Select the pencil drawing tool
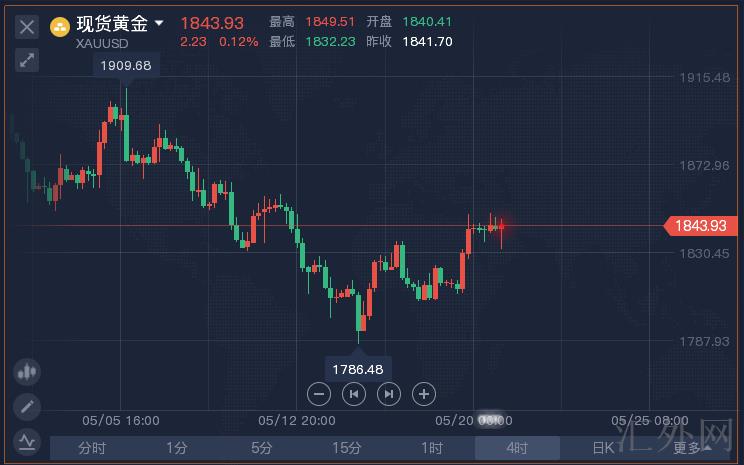 [27, 407]
